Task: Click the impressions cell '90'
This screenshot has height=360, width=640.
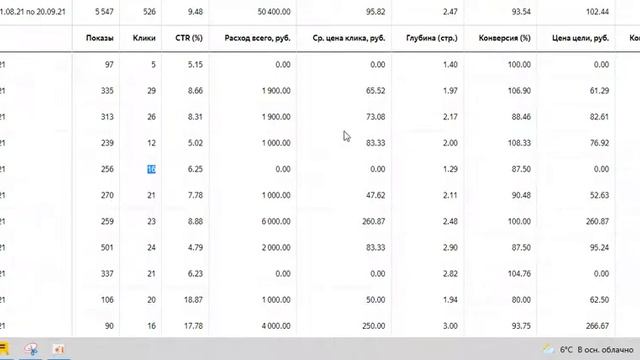Action: pyautogui.click(x=109, y=326)
